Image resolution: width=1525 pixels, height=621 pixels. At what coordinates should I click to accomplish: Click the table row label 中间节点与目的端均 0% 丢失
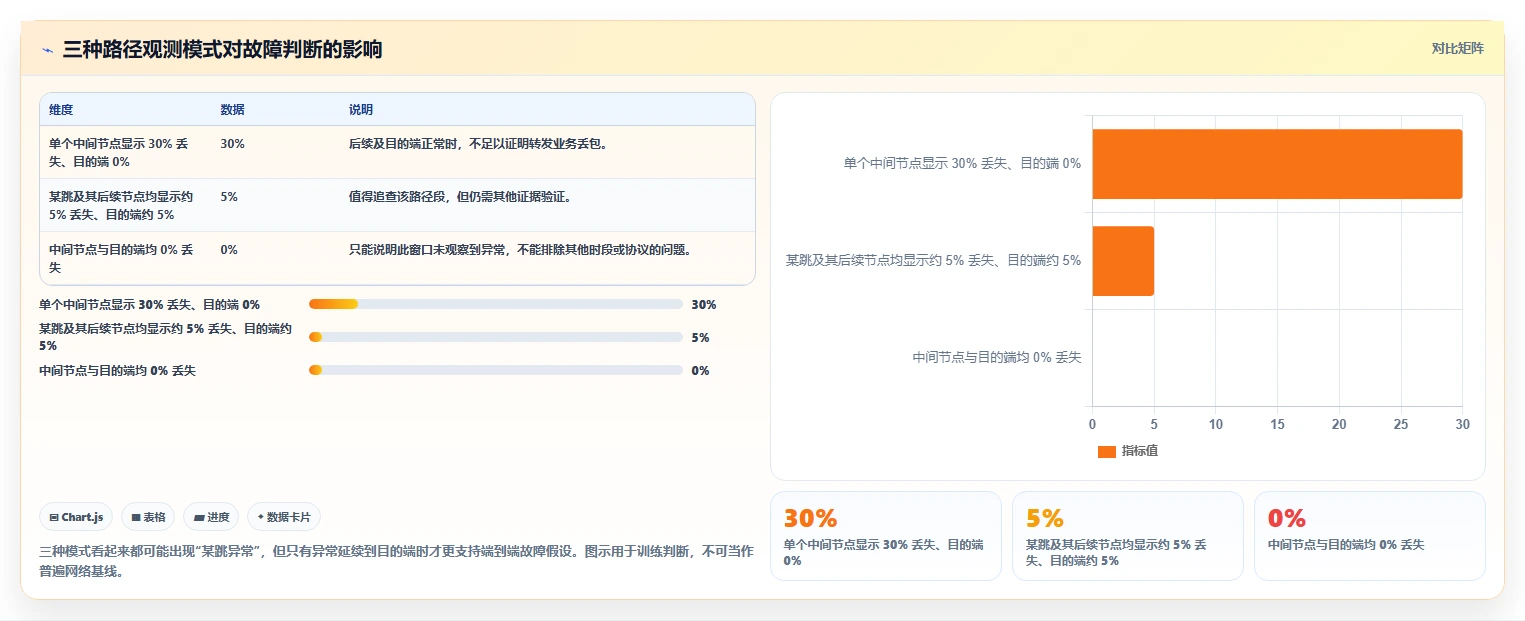(x=121, y=258)
